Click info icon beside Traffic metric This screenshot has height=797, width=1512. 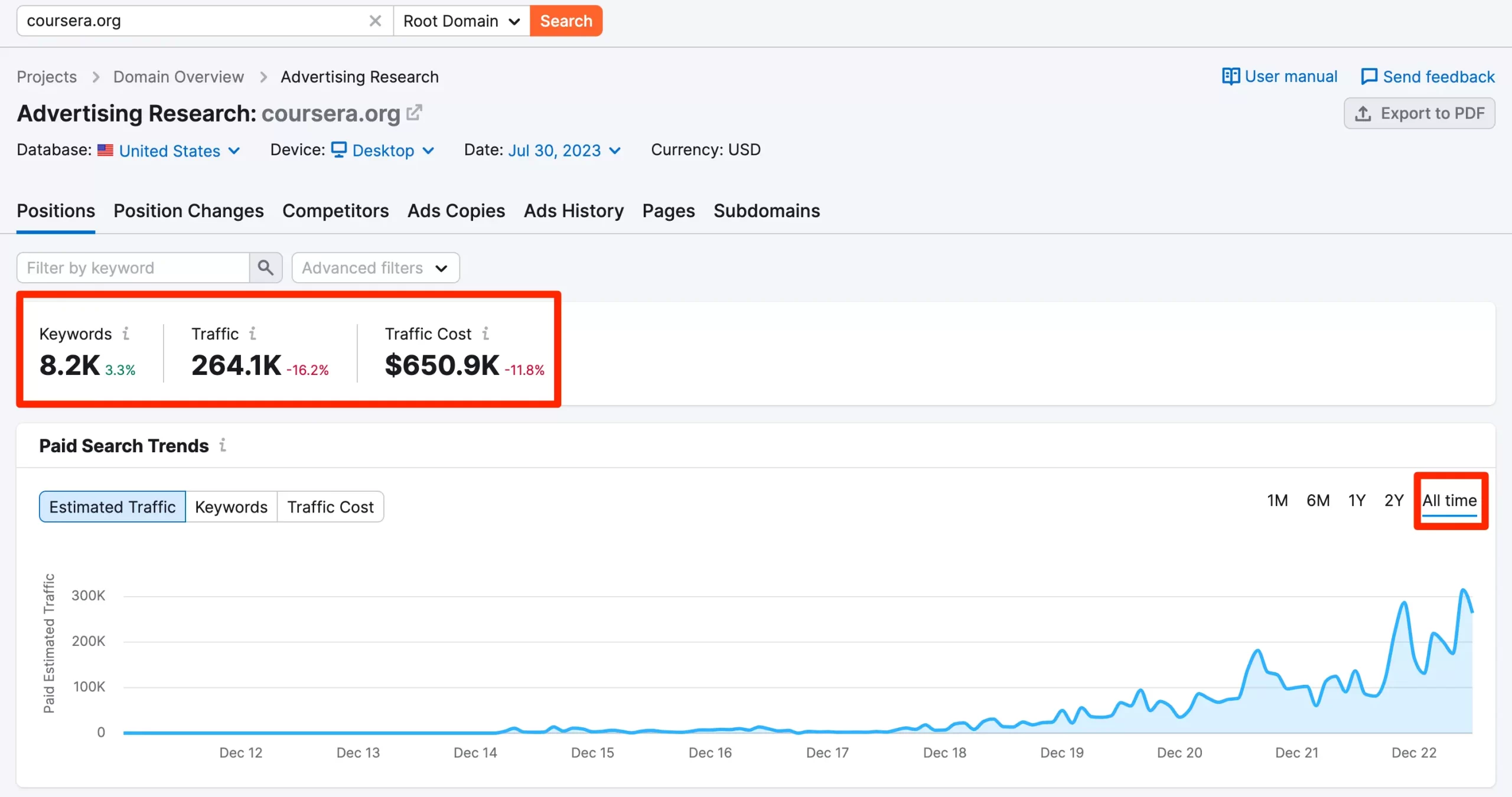[x=252, y=334]
